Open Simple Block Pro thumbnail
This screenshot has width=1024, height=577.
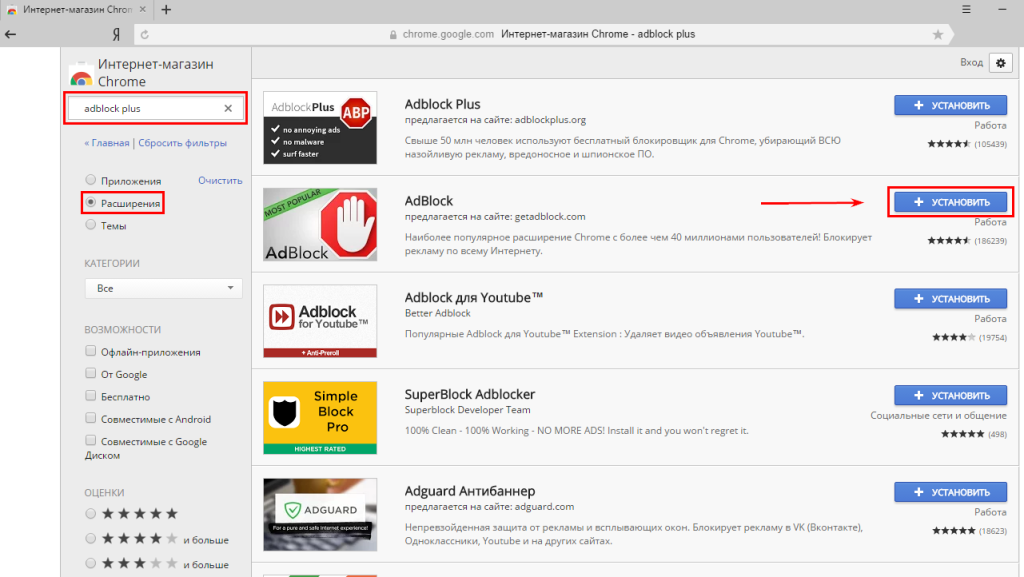(320, 418)
